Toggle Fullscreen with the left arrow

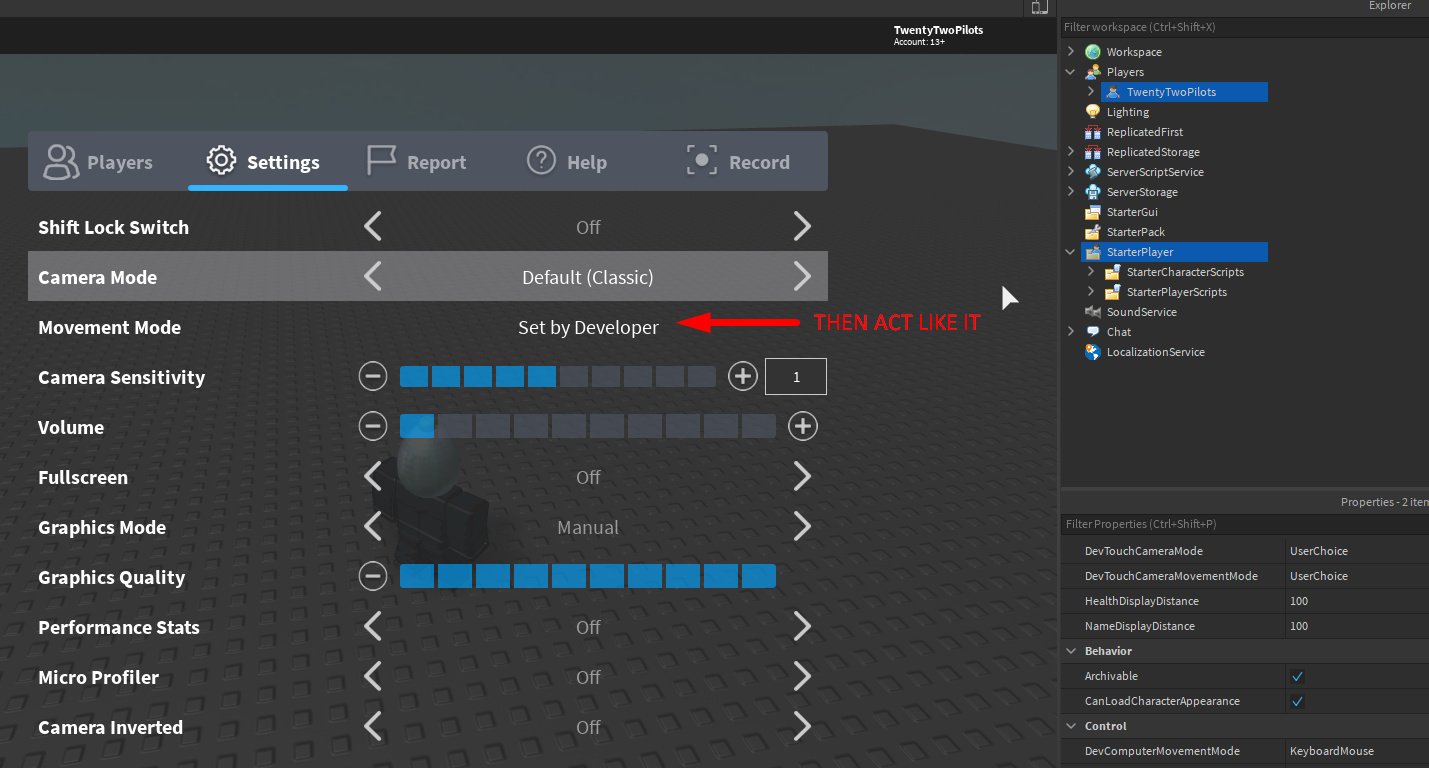373,477
